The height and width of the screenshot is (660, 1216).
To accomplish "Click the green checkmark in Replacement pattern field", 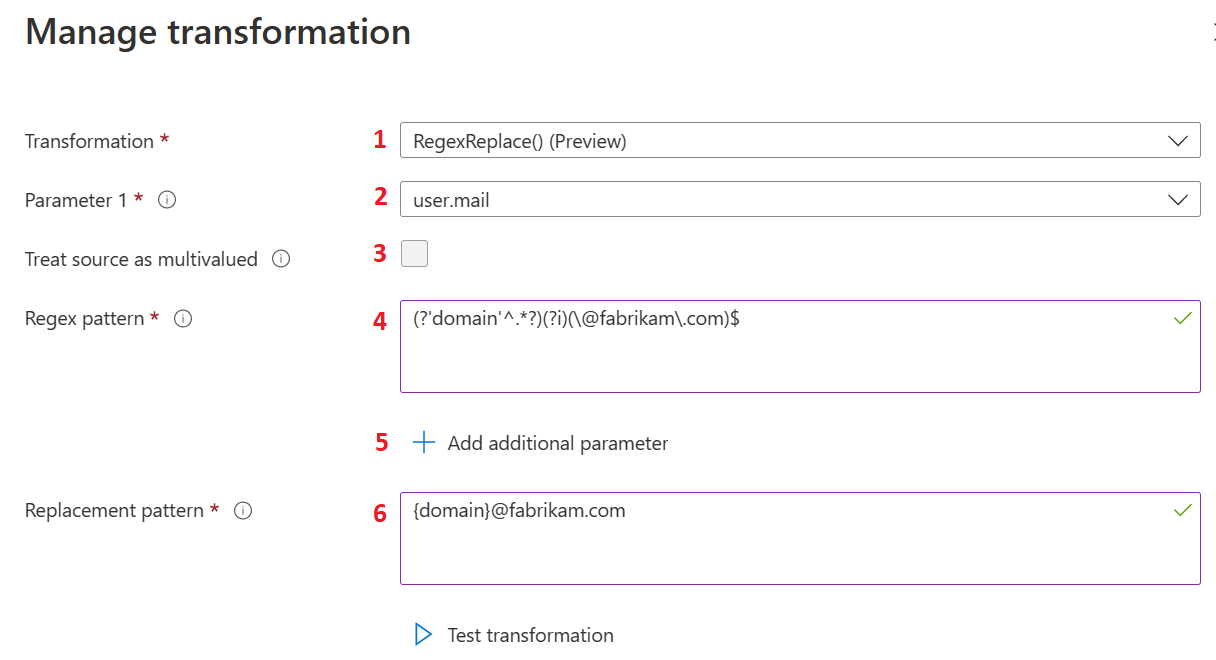I will [1183, 510].
